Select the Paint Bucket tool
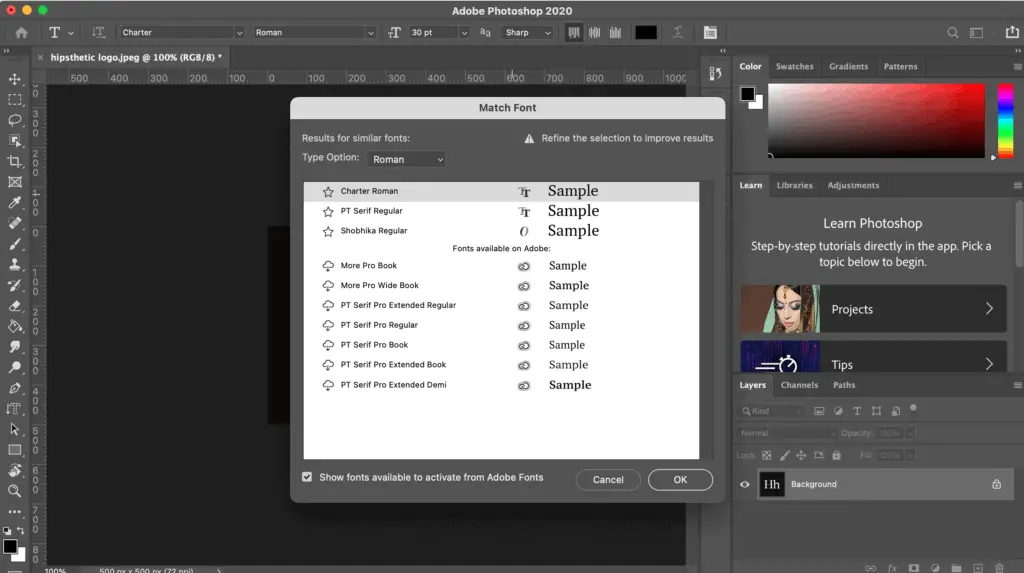1024x573 pixels. (14, 327)
